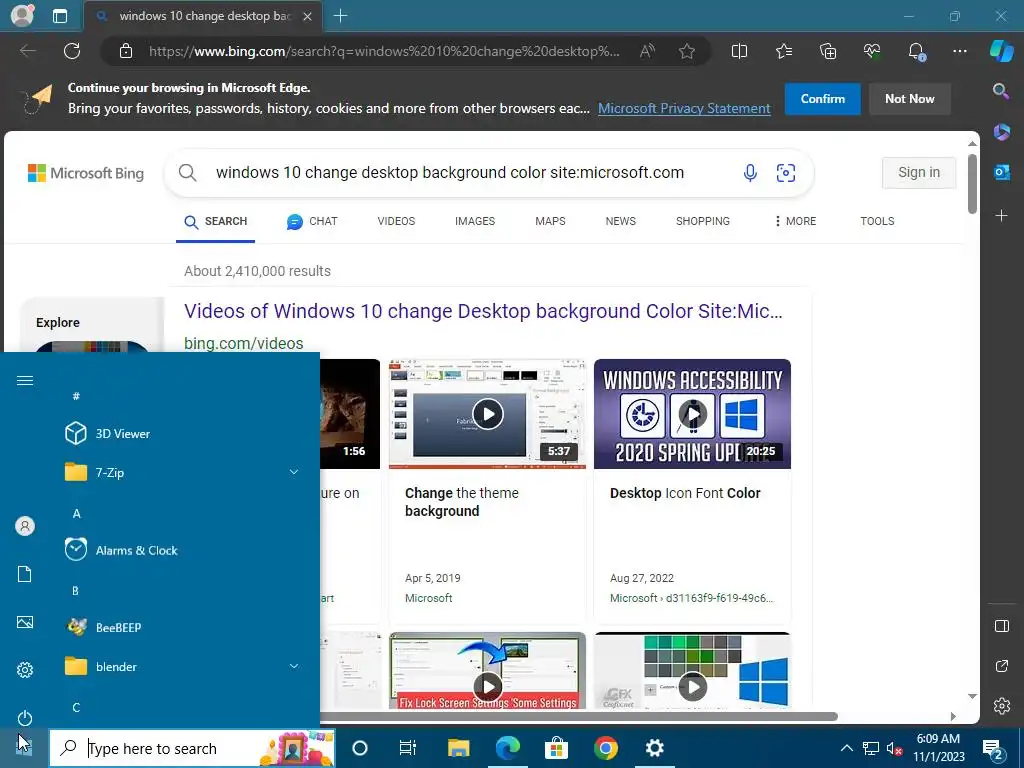Go to Microsoft Bing homepage logo
The image size is (1024, 768).
[x=86, y=173]
